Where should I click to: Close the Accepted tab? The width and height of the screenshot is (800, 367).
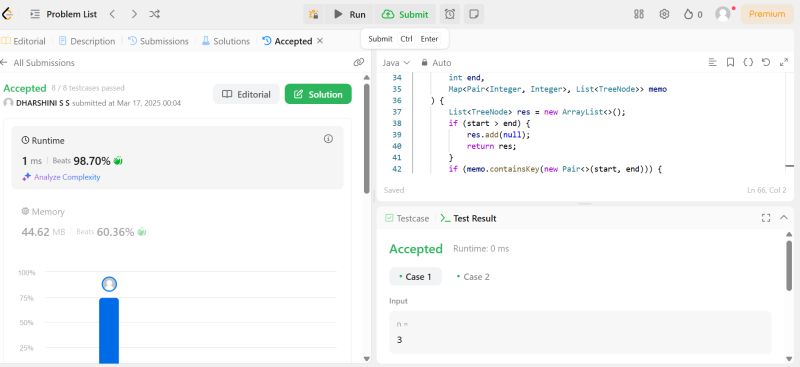[x=320, y=41]
